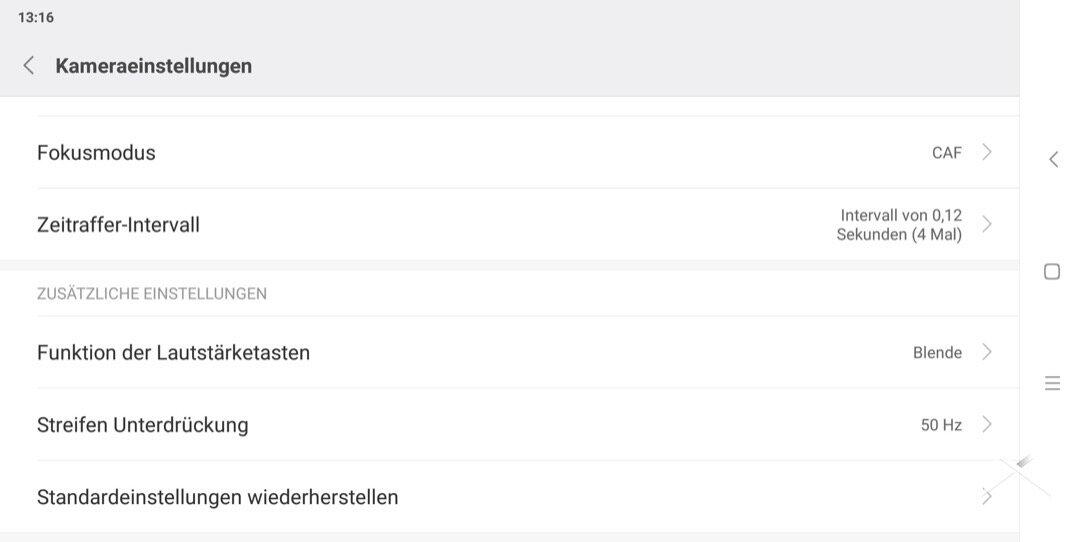Change the 50 Hz anti-banding value

point(941,425)
